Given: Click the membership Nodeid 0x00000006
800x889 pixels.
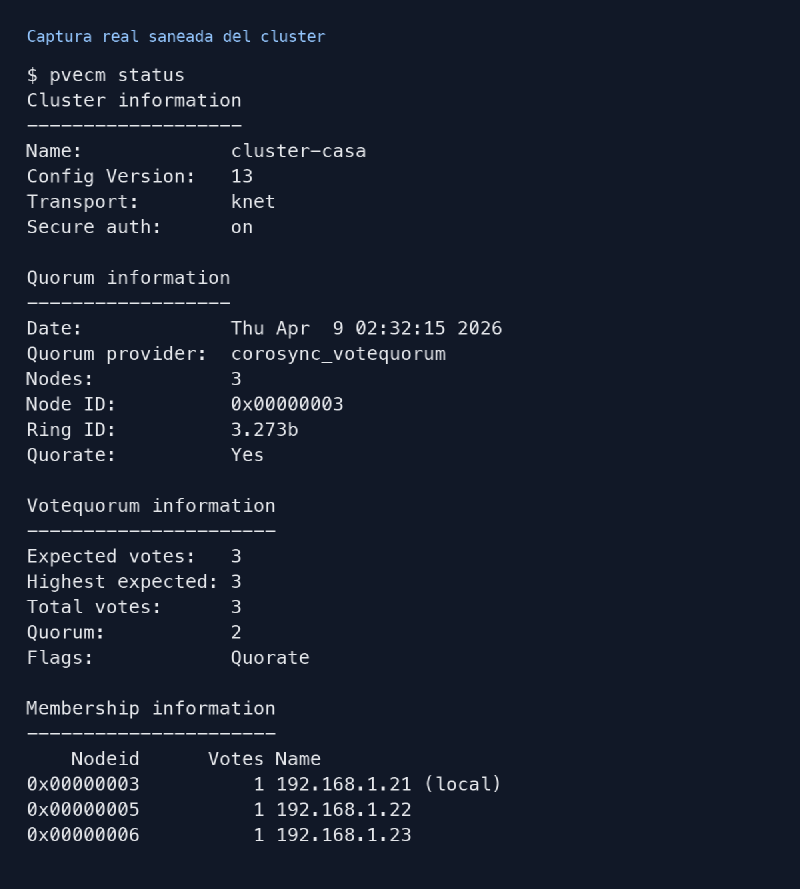Looking at the screenshot, I should click(x=83, y=834).
